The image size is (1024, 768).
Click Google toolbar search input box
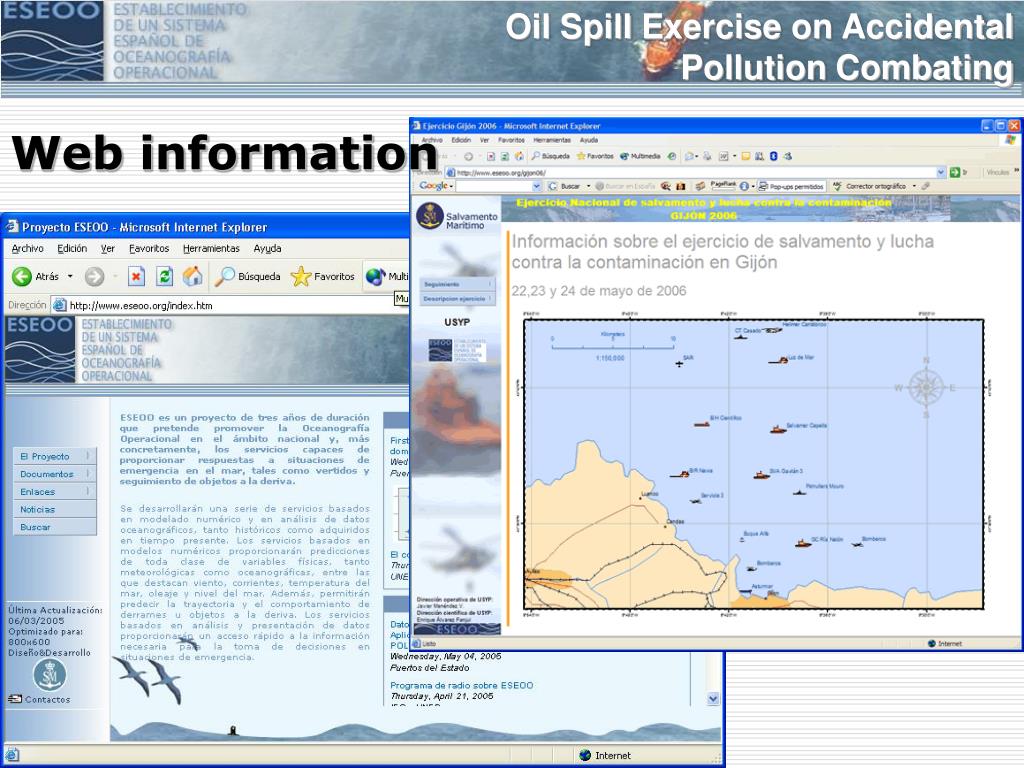pos(494,187)
